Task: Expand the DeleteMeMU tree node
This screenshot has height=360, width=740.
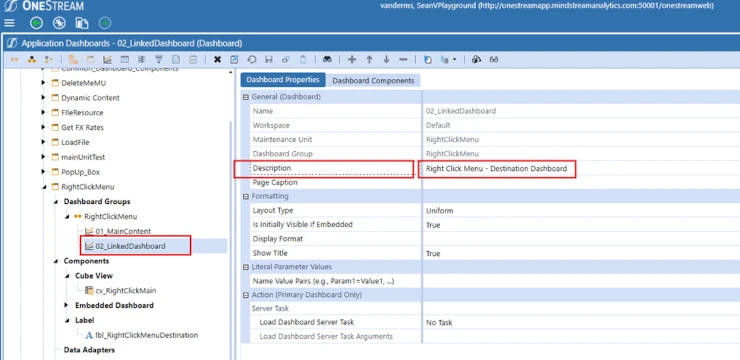Action: (x=43, y=83)
